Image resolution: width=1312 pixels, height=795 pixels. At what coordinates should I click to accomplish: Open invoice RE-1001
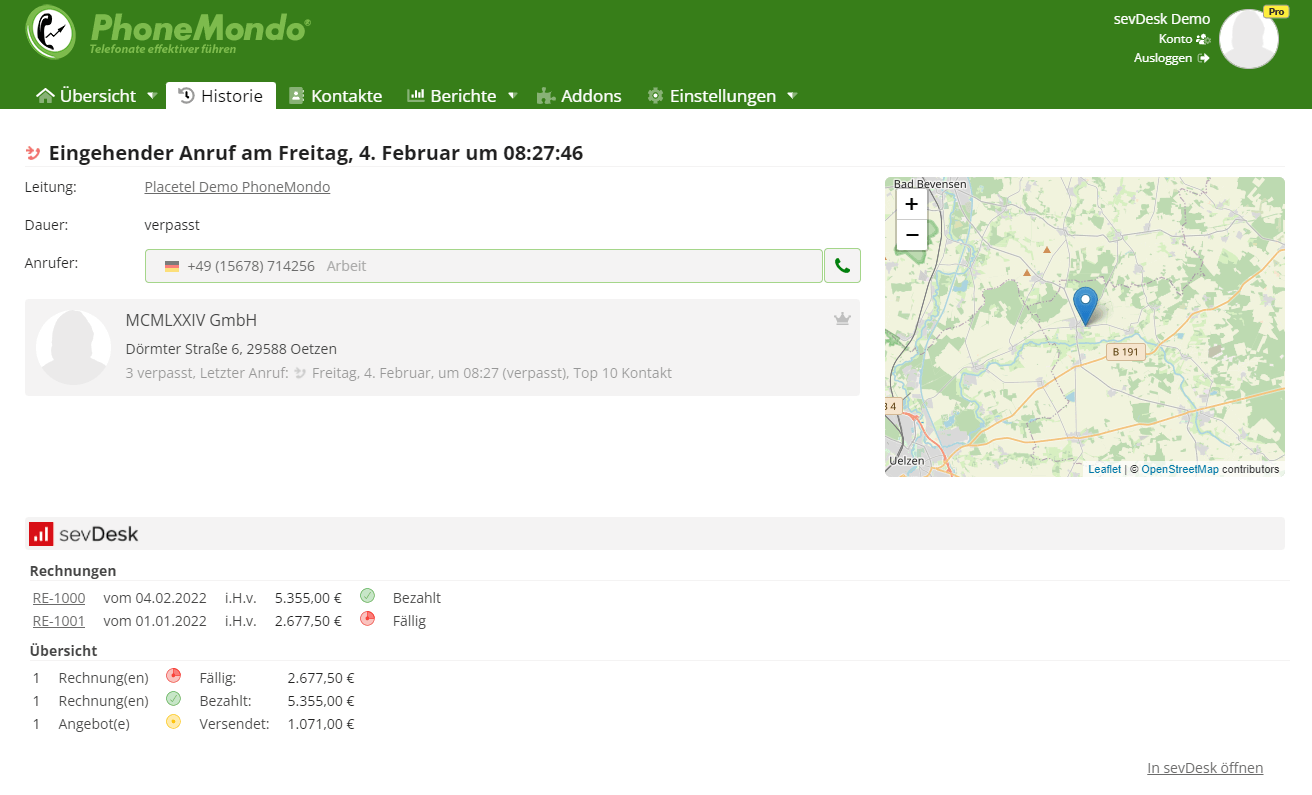tap(59, 621)
